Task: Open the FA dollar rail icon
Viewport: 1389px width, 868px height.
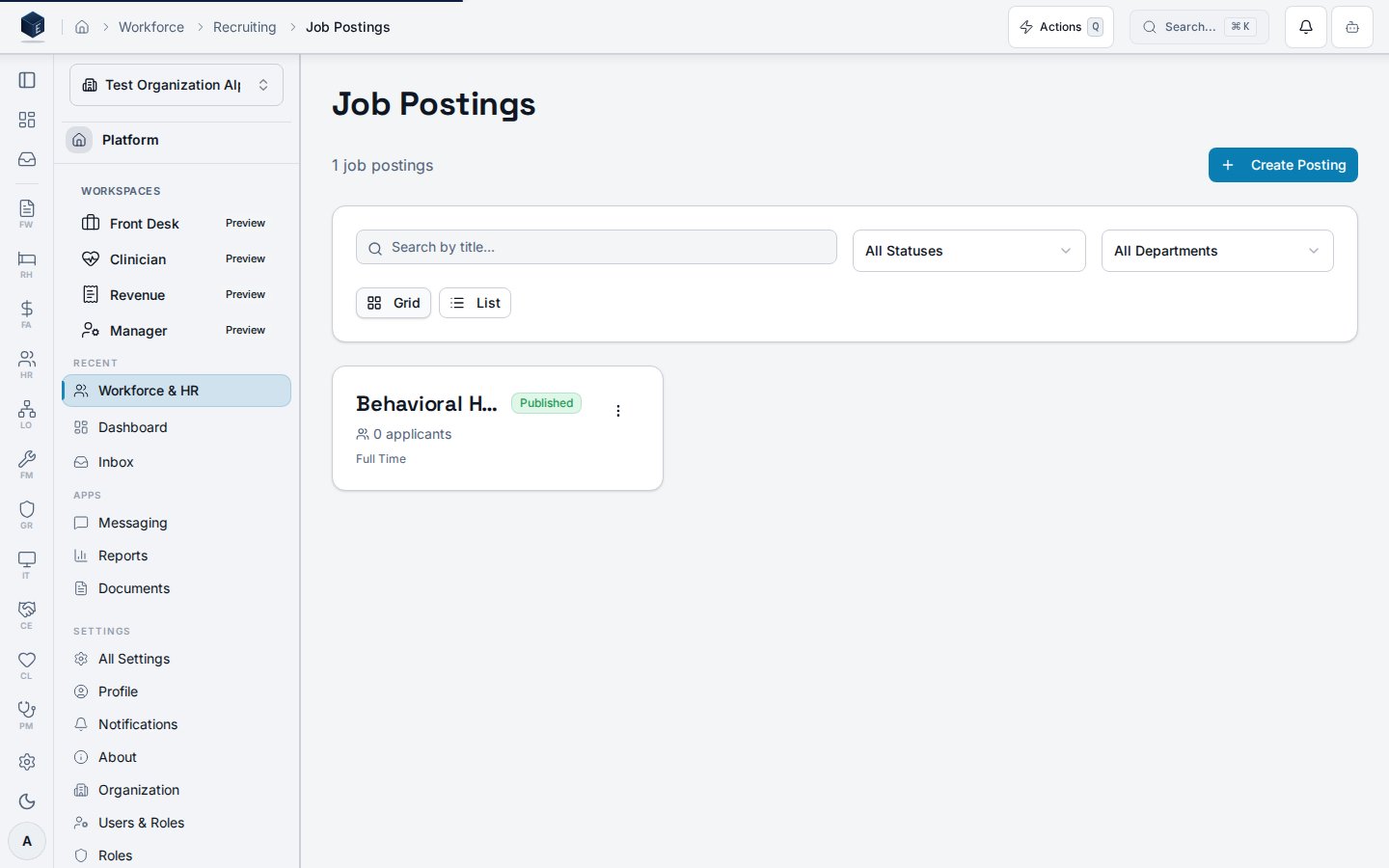Action: pyautogui.click(x=27, y=313)
